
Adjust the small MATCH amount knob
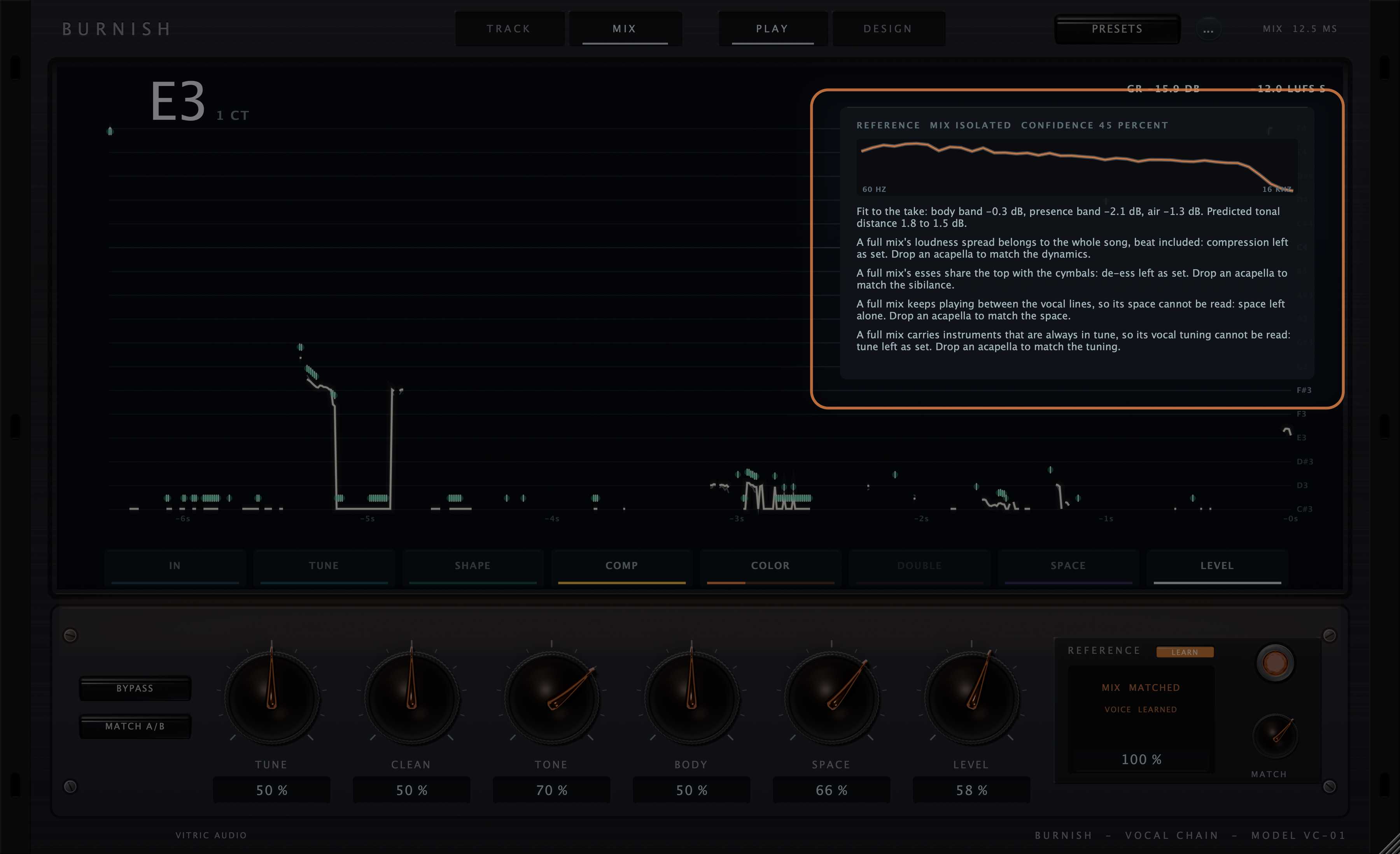(x=1275, y=736)
